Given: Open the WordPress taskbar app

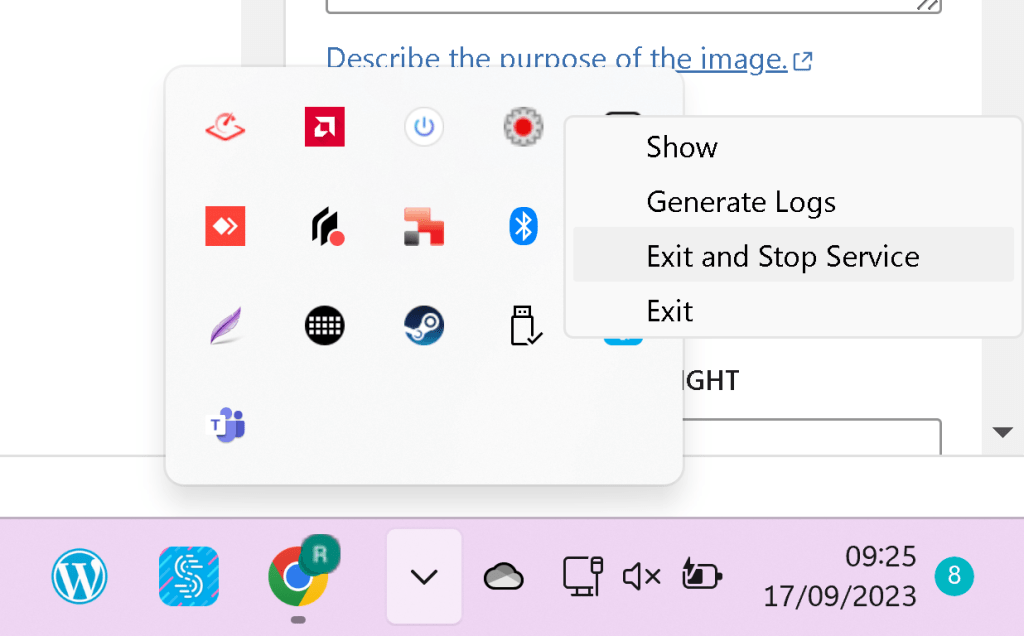Looking at the screenshot, I should click(x=80, y=577).
